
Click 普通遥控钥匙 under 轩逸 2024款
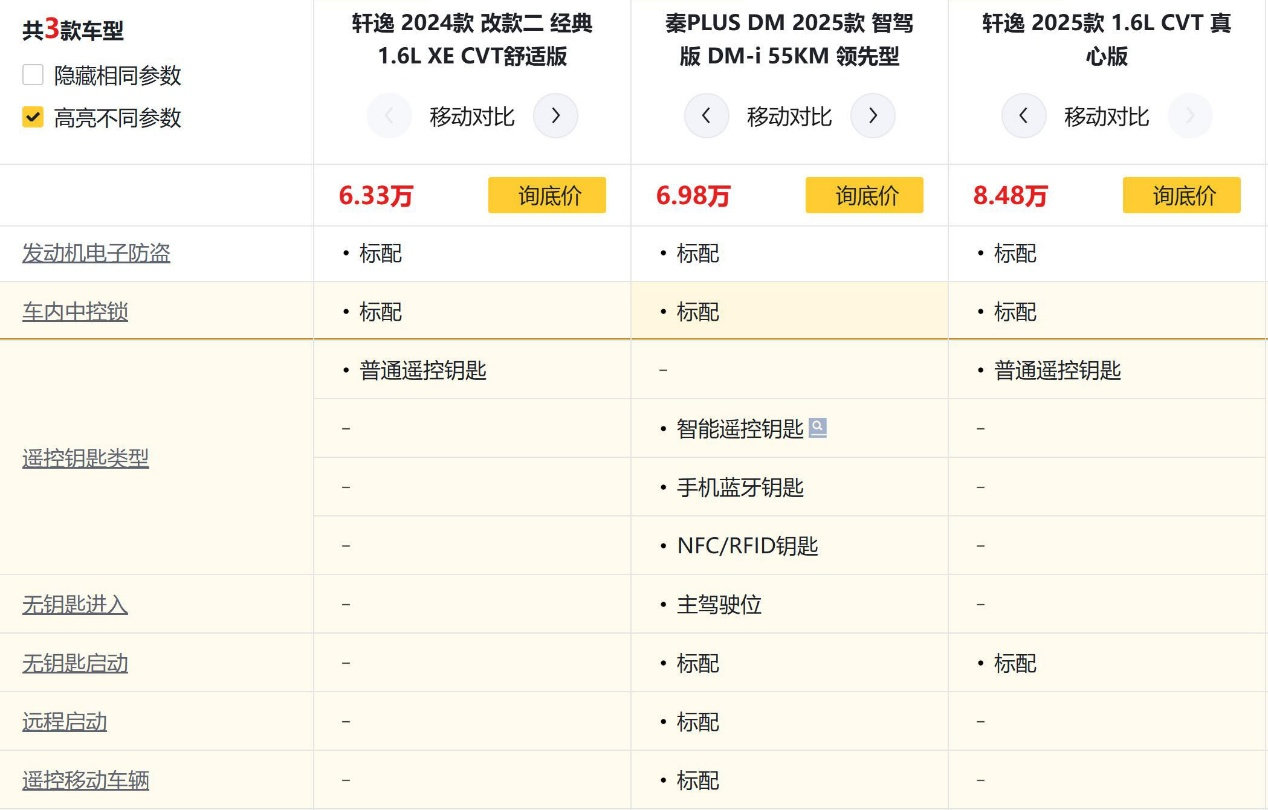coord(423,370)
